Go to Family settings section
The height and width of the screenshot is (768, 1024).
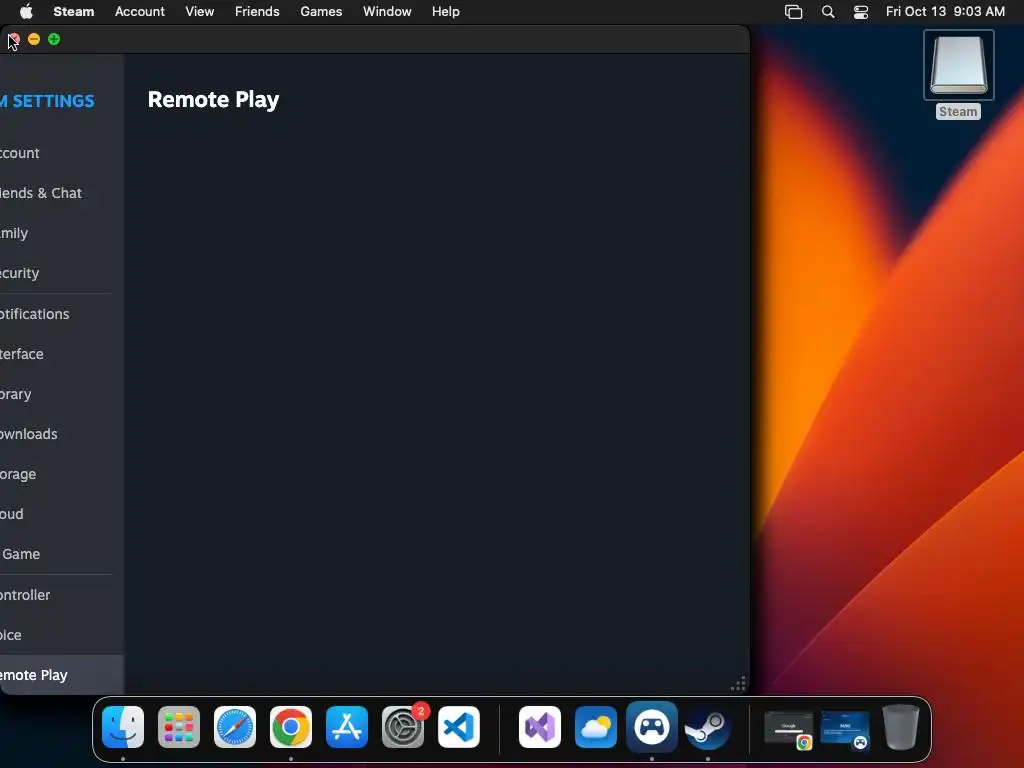point(59,233)
